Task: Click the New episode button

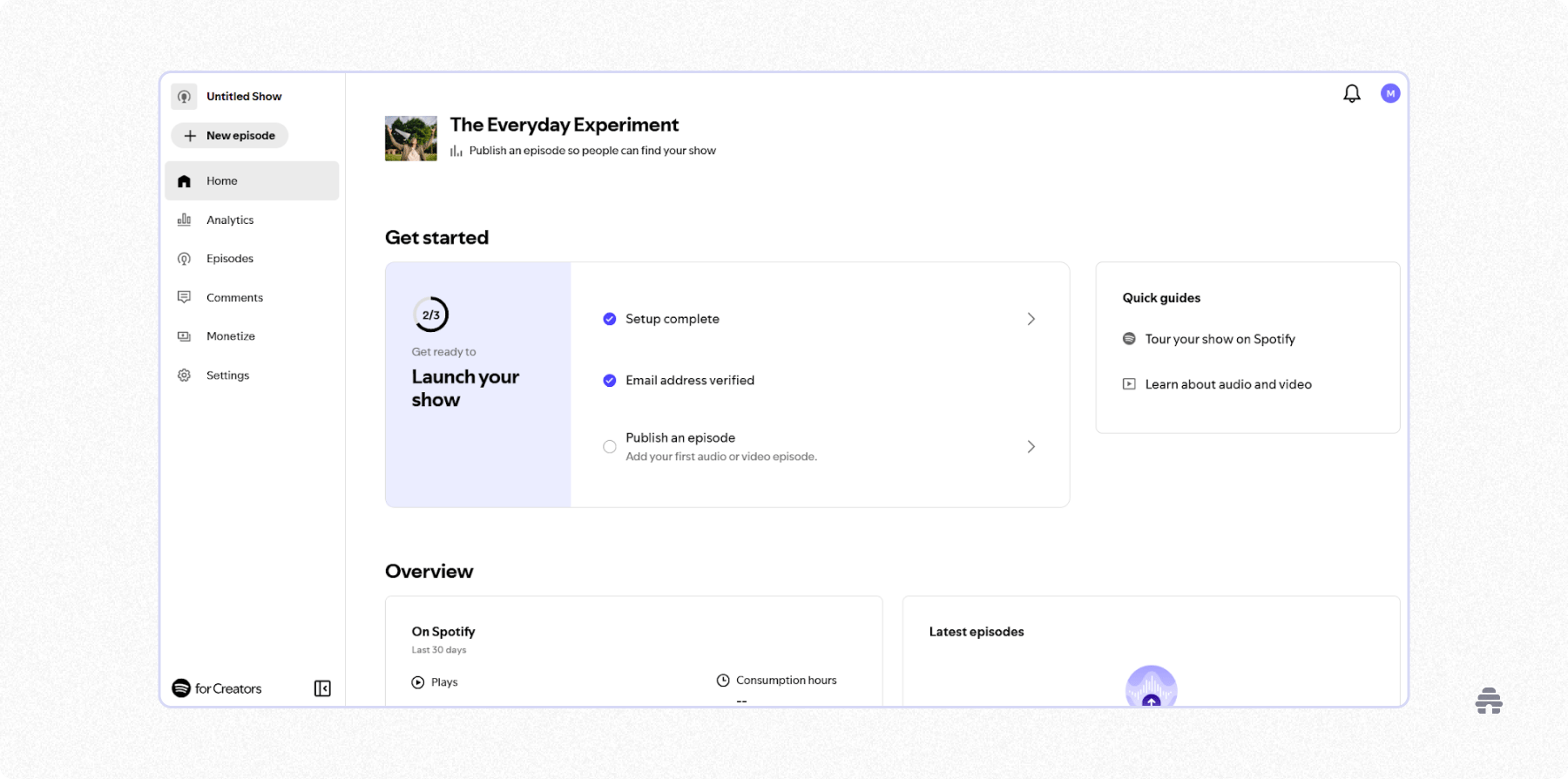Action: pyautogui.click(x=230, y=136)
